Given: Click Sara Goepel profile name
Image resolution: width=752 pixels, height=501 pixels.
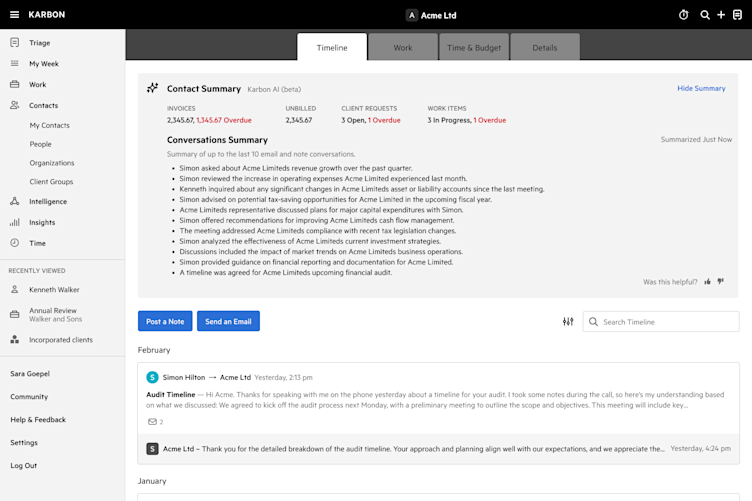Looking at the screenshot, I should pyautogui.click(x=30, y=373).
